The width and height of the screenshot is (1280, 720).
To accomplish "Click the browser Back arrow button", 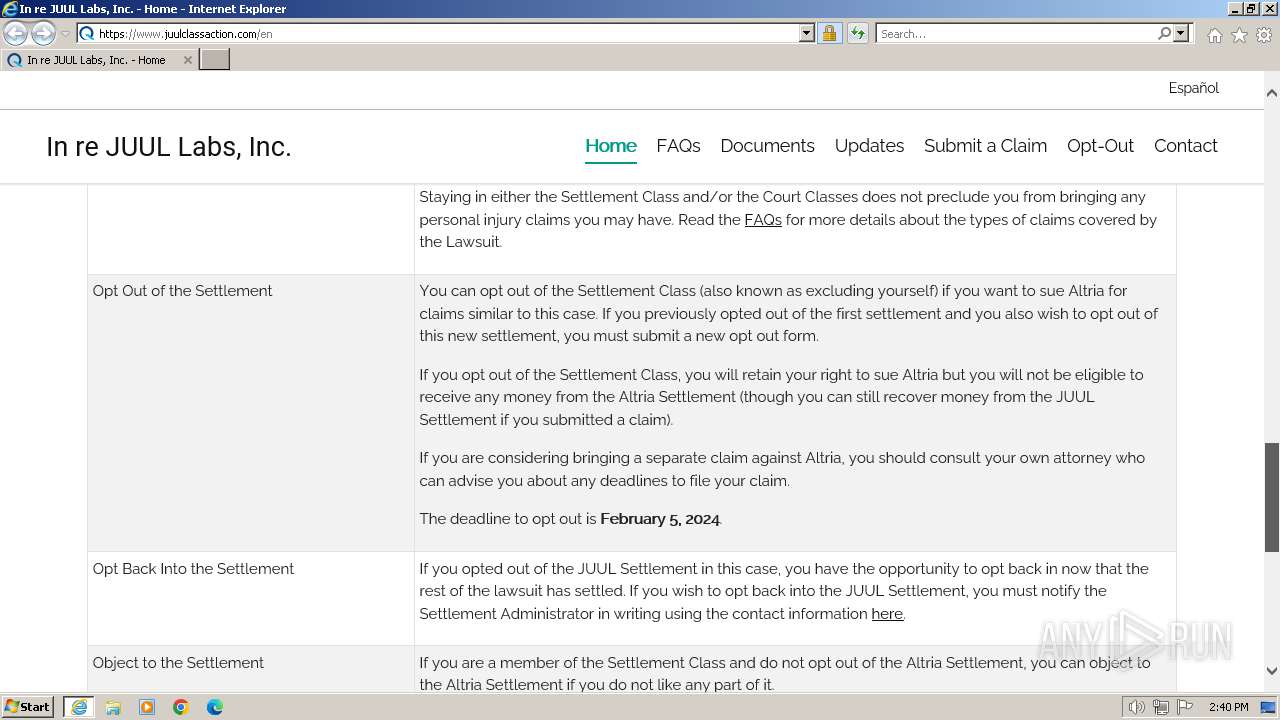I will coord(16,34).
